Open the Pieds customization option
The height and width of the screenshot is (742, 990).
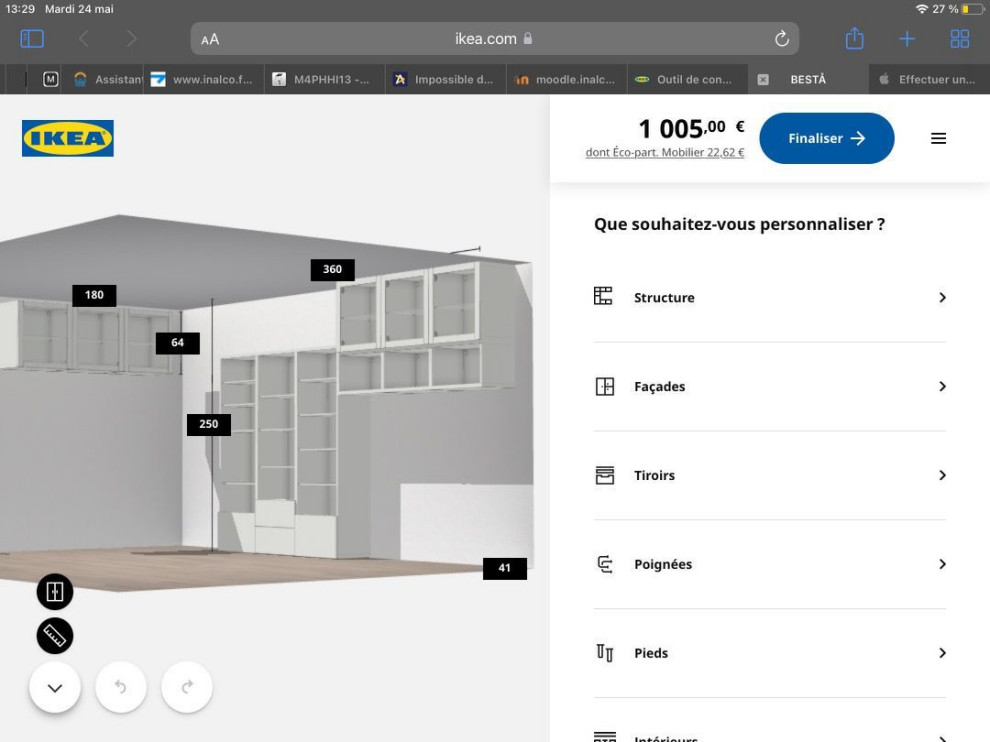pyautogui.click(x=770, y=653)
